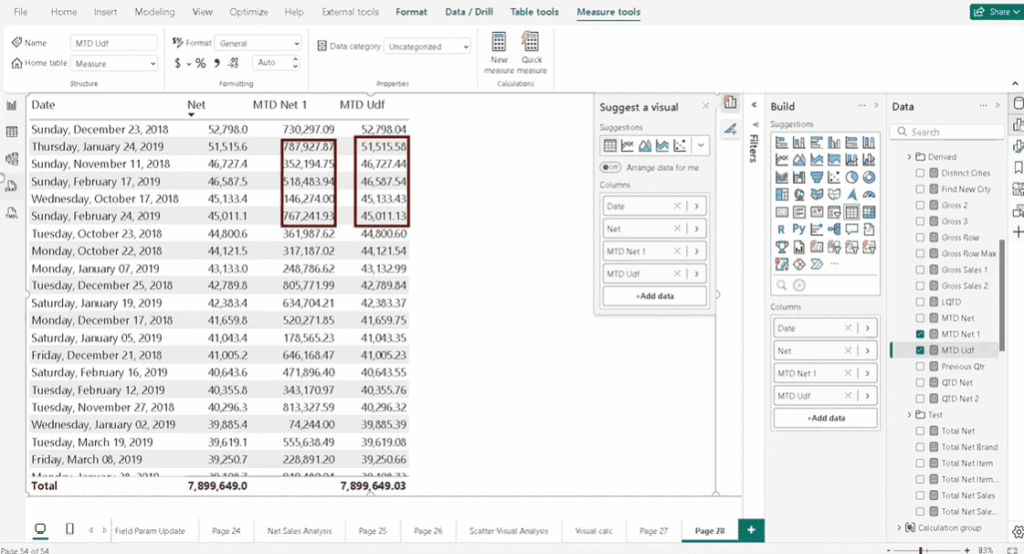Image resolution: width=1024 pixels, height=554 pixels.
Task: Check the Previous Qtr field
Action: [x=920, y=367]
